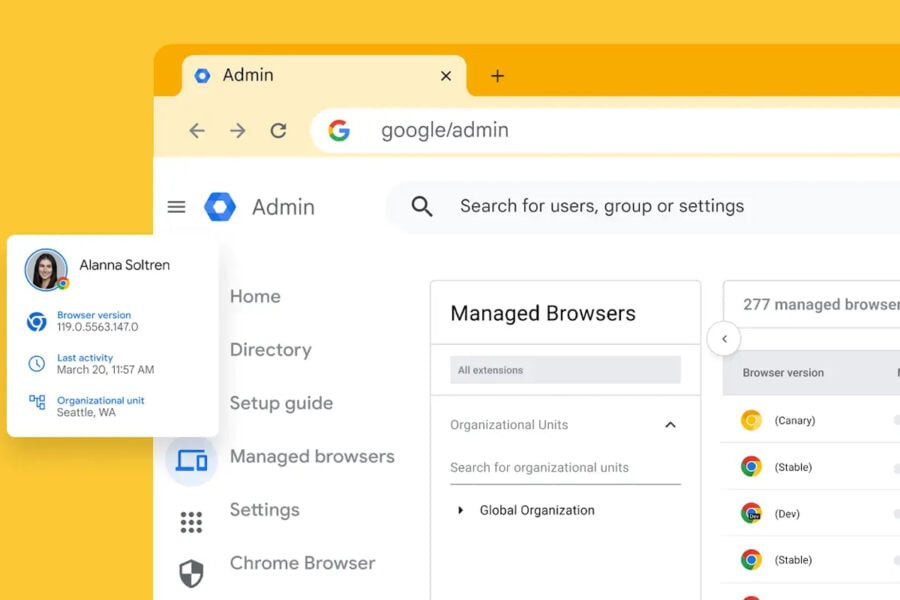This screenshot has height=600, width=900.
Task: Click the (Canary) row label
Action: (x=794, y=420)
